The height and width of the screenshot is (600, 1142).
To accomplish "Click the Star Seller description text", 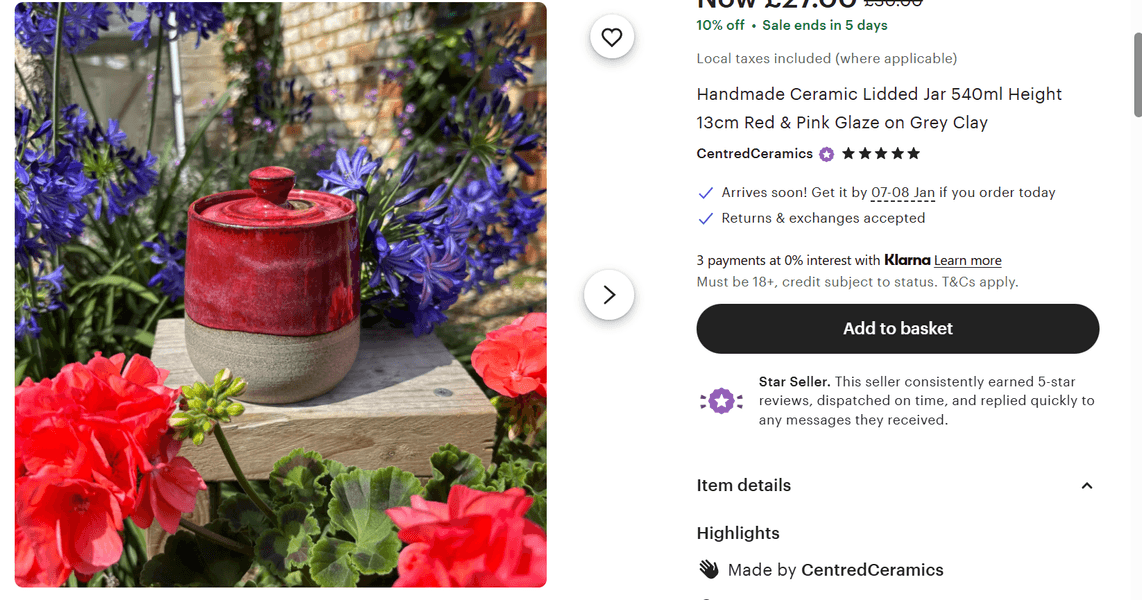I will pos(926,401).
